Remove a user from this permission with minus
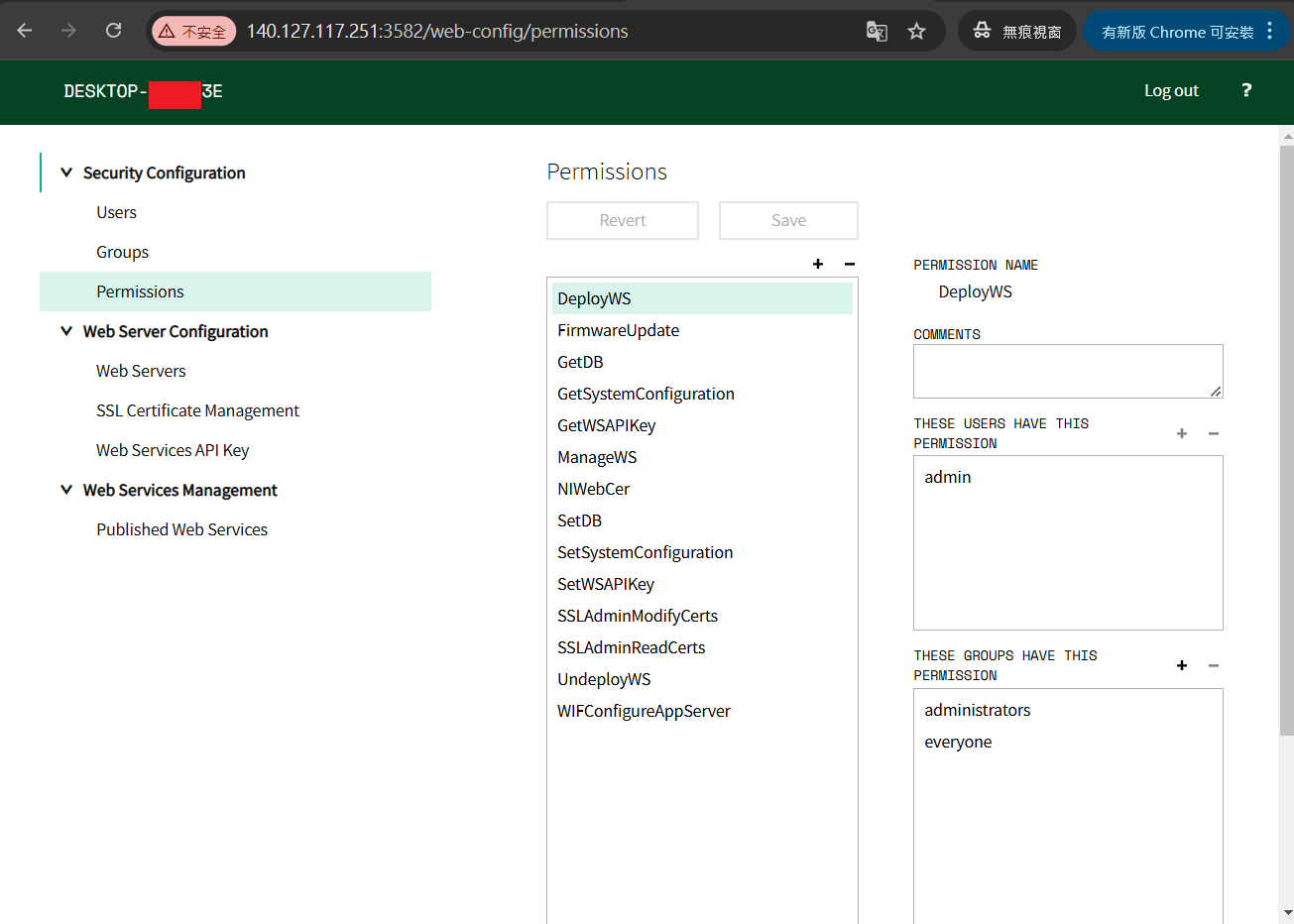Screen dimensions: 1294x924 point(1214,433)
